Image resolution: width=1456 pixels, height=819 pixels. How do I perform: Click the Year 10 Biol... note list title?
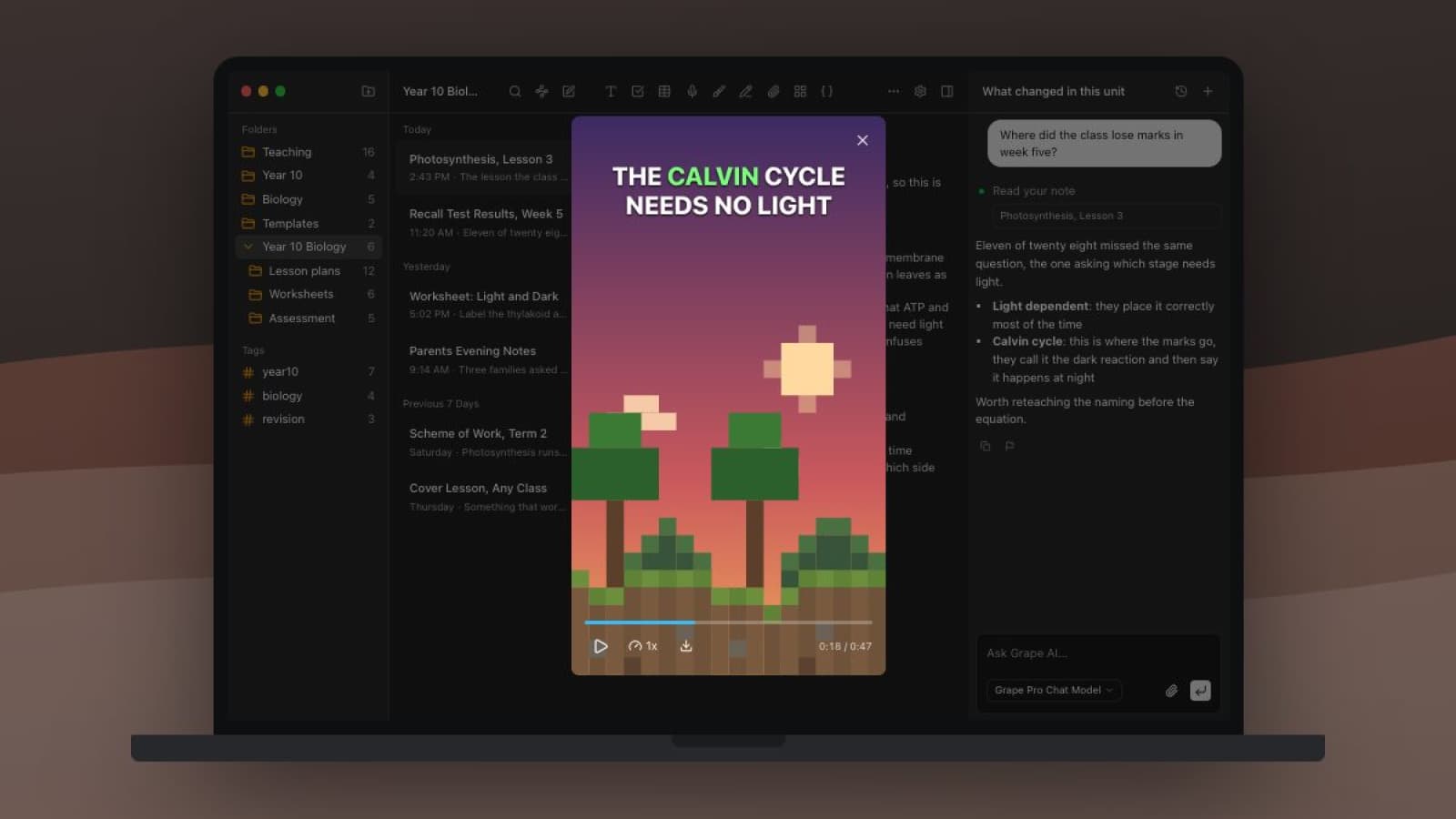point(440,91)
